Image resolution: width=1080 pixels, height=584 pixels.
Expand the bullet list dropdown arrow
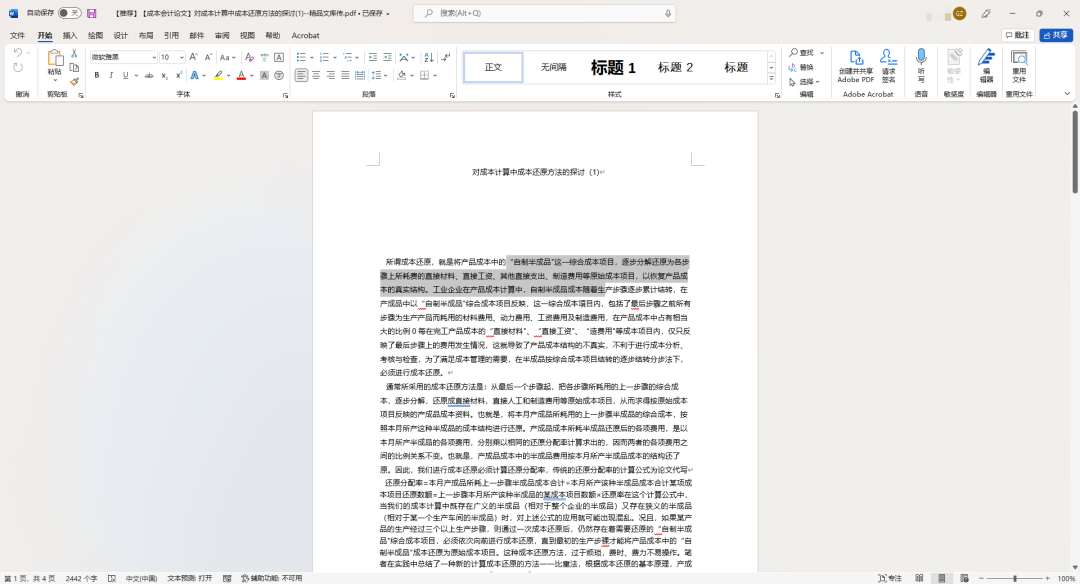pyautogui.click(x=312, y=57)
